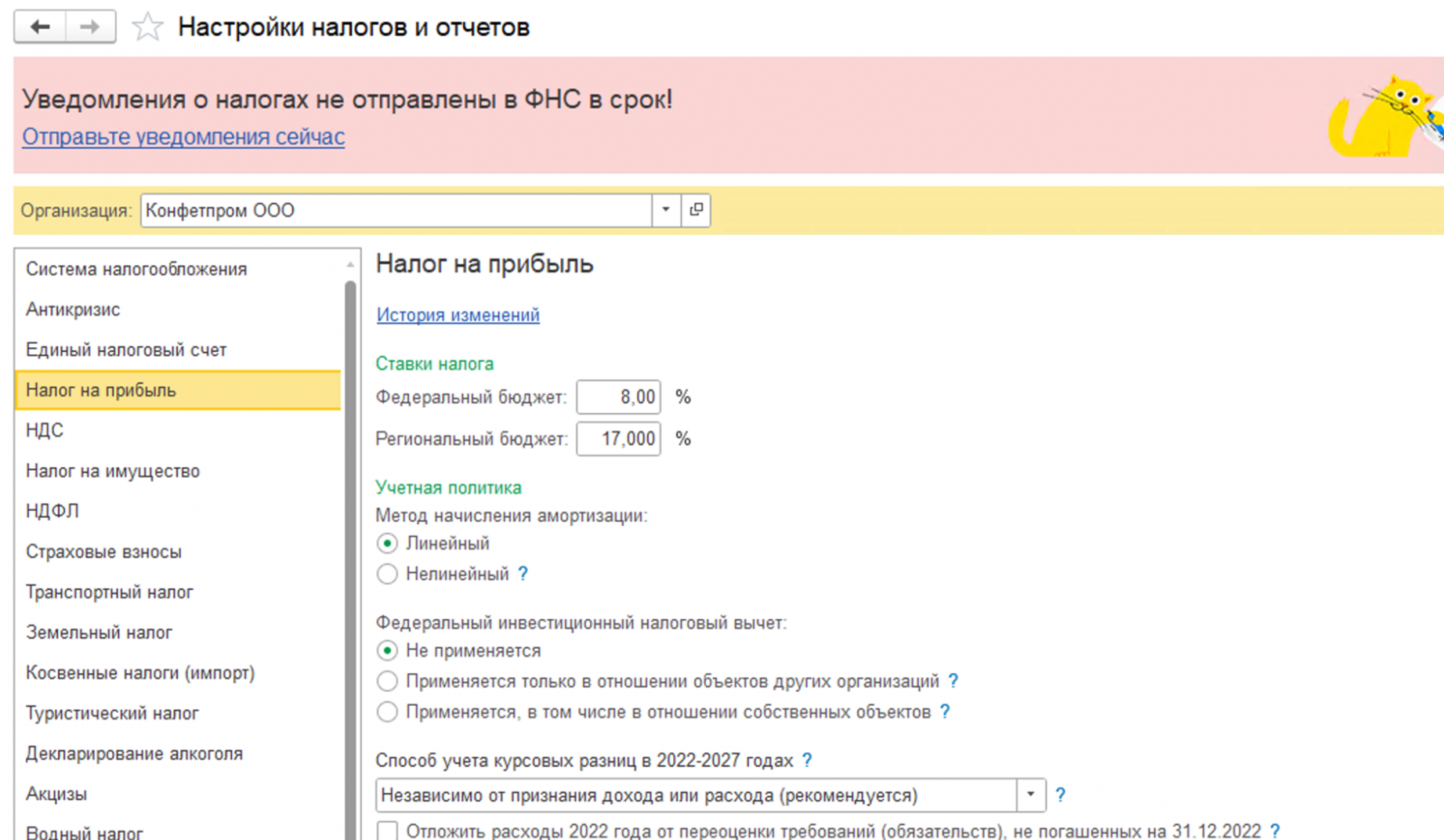
Task: Open the Акцизы section
Action: [178, 794]
